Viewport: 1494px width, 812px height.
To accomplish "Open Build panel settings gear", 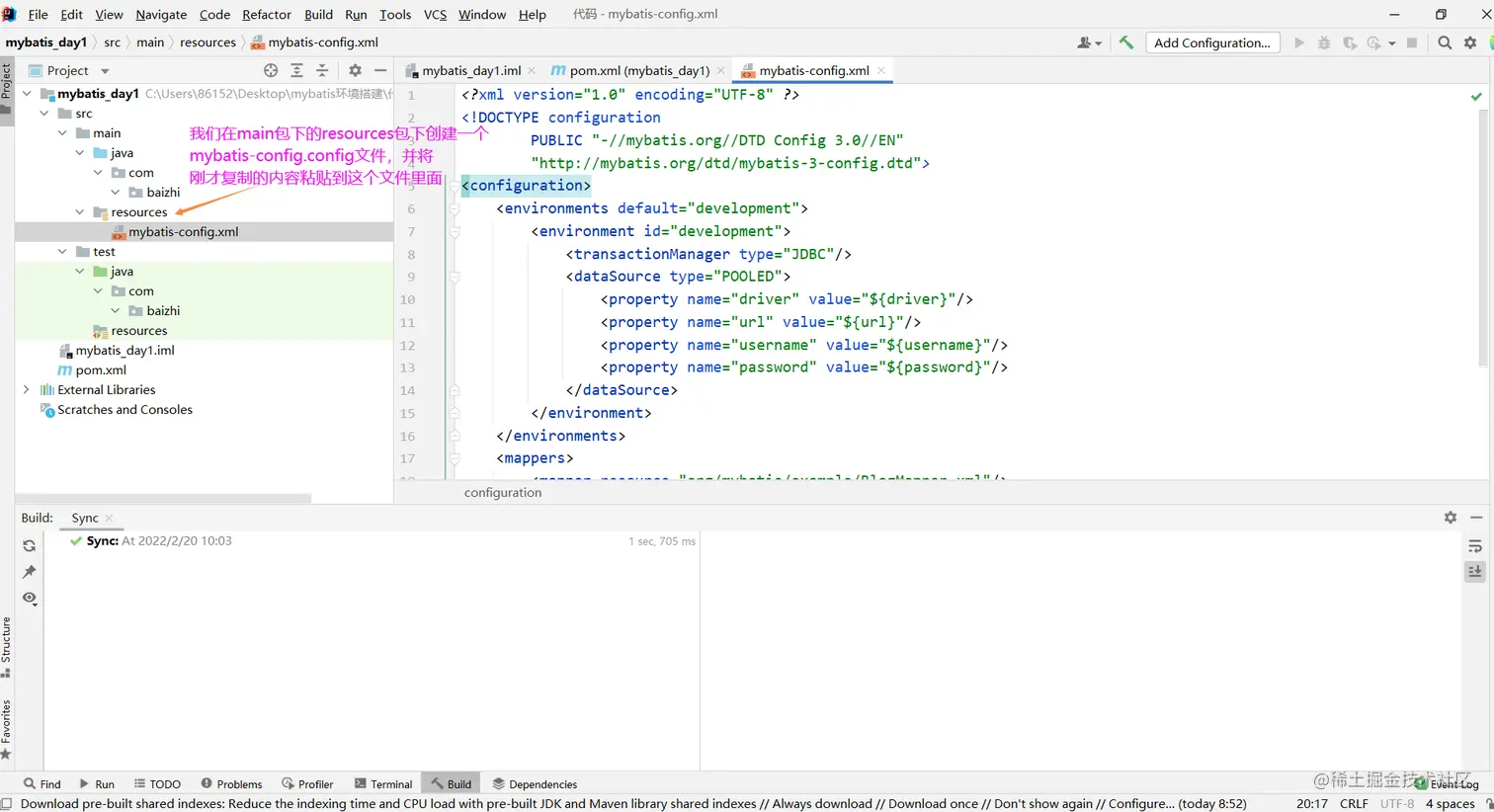I will [1451, 518].
